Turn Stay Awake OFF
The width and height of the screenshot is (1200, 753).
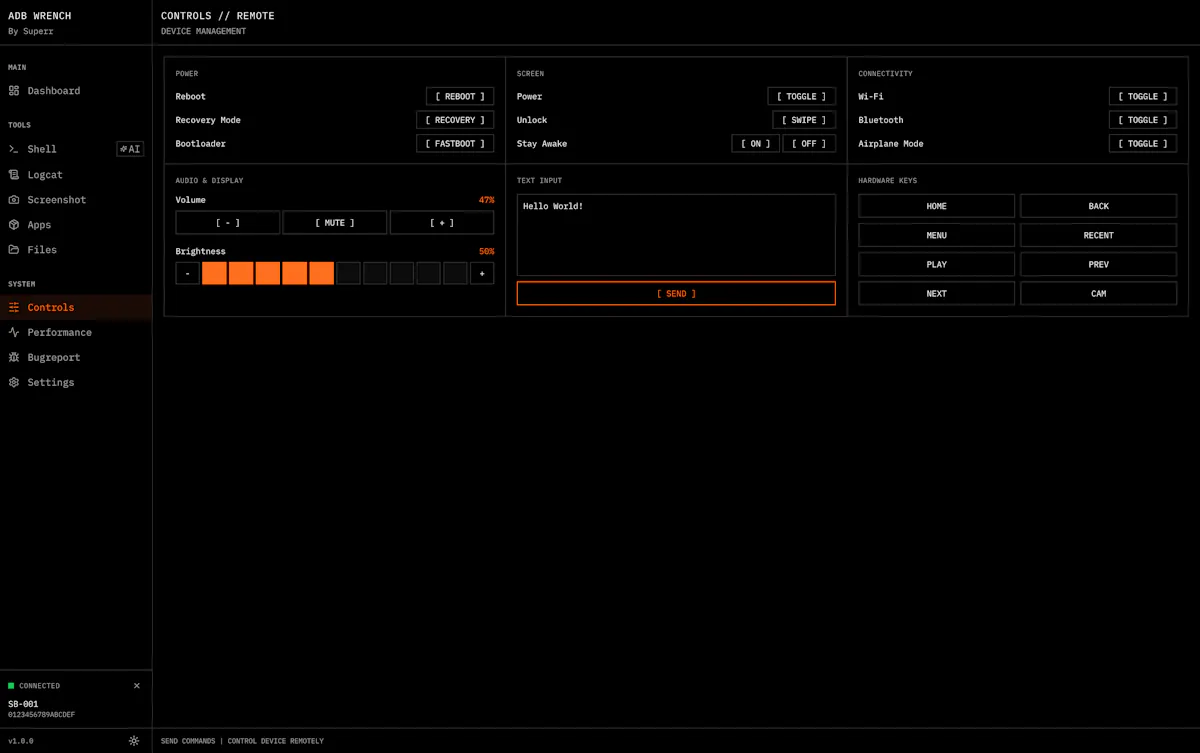click(x=809, y=144)
